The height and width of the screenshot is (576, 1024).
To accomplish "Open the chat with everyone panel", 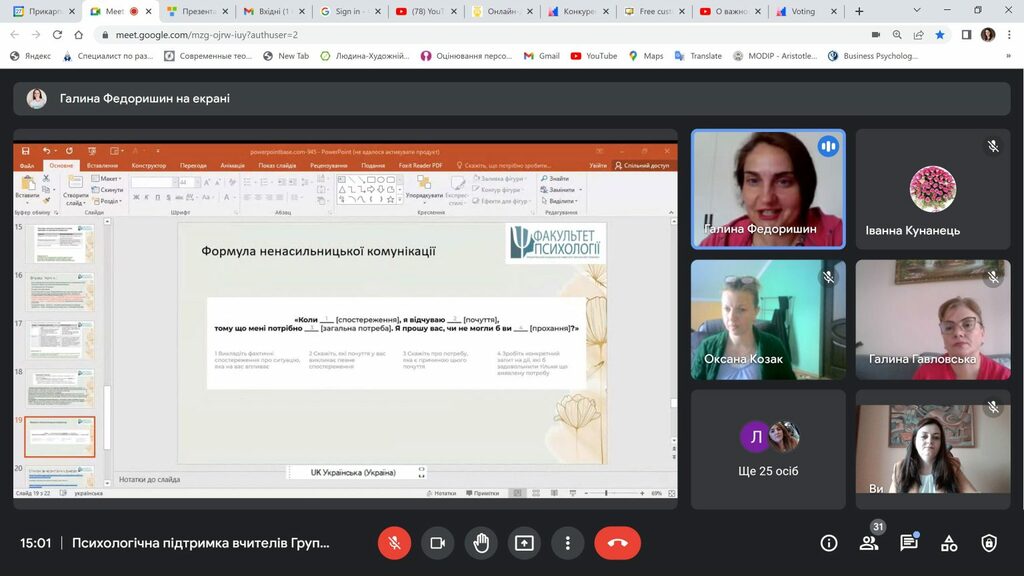I will coord(908,543).
